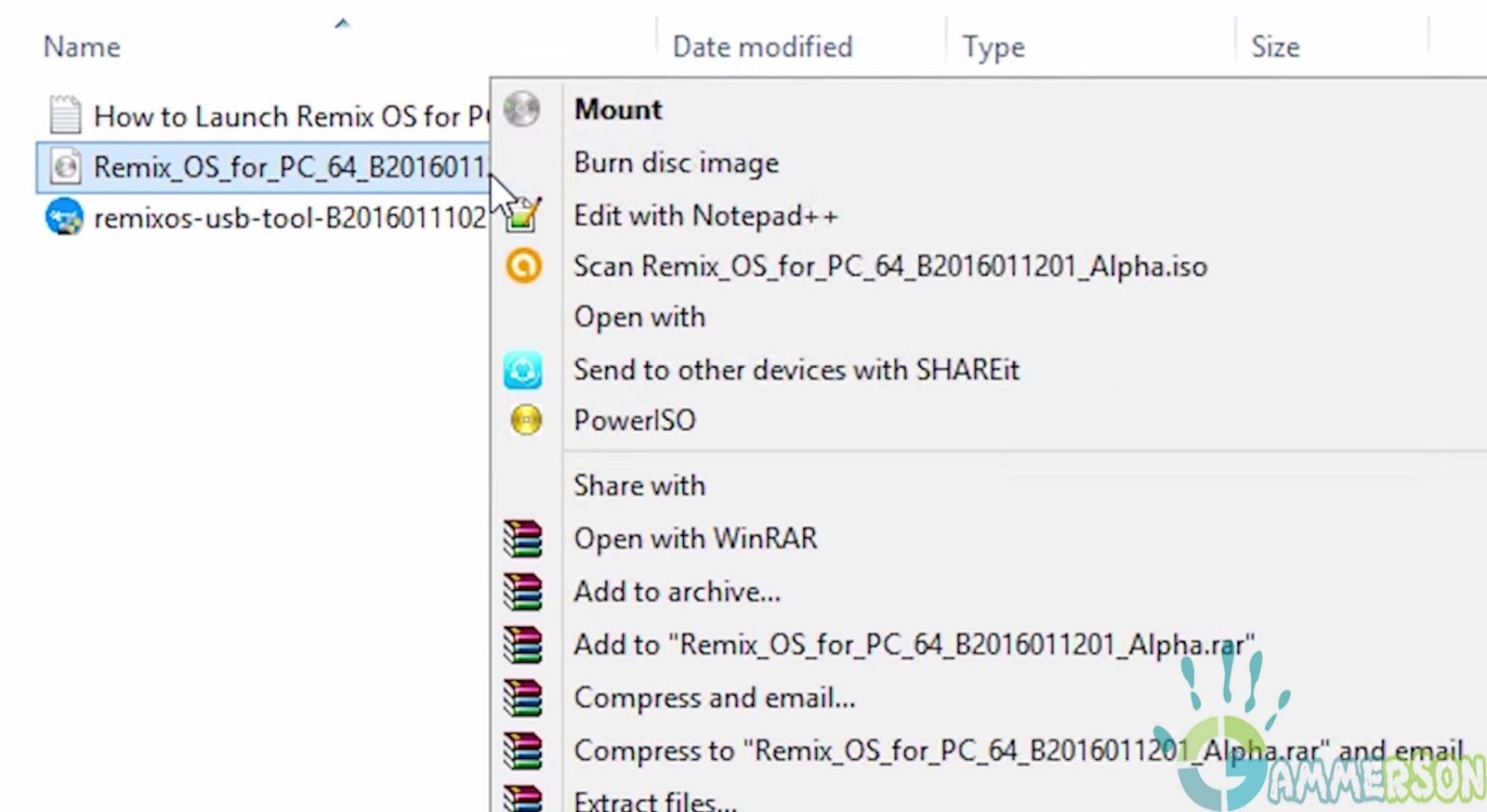This screenshot has height=812, width=1487.
Task: Select Edit with Notepad++
Action: click(705, 216)
